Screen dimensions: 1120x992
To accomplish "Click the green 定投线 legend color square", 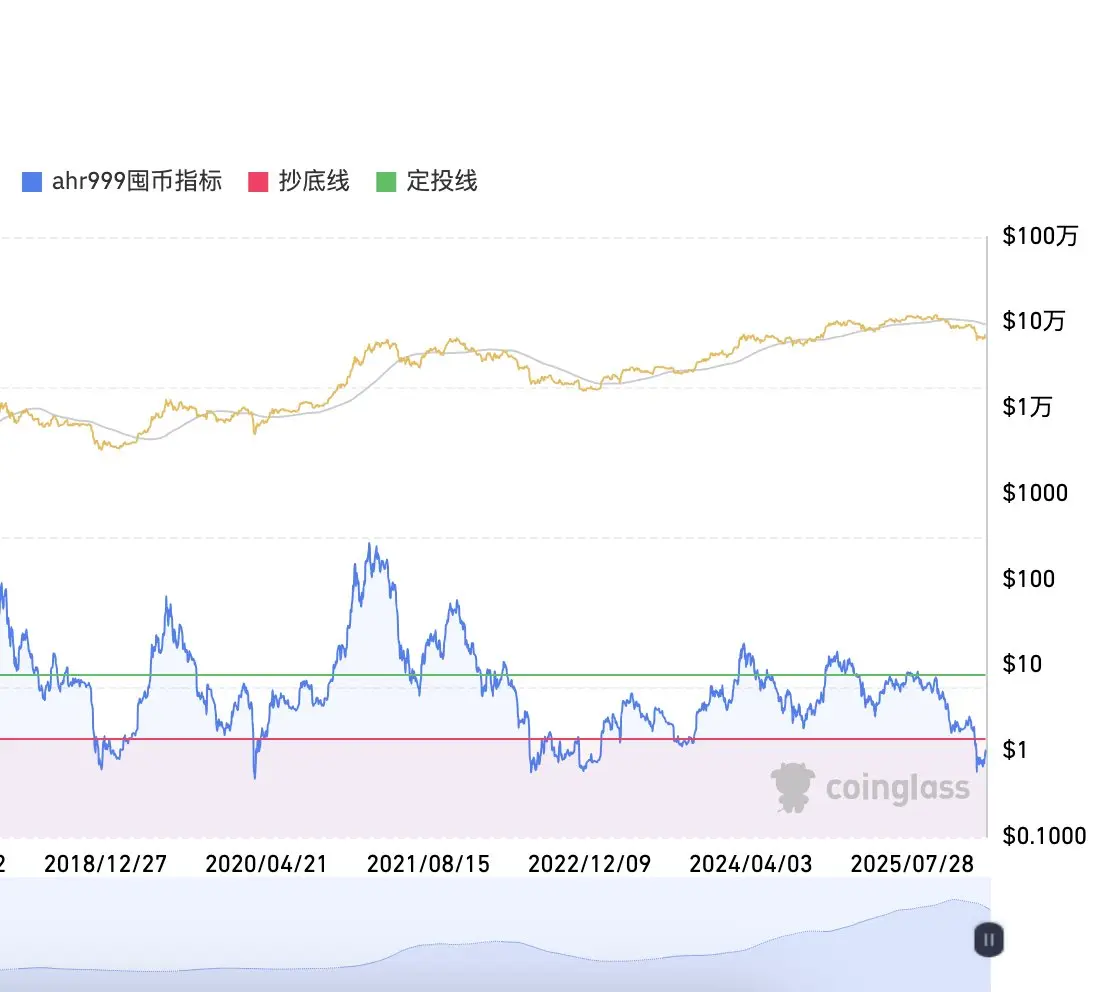I will pos(386,182).
